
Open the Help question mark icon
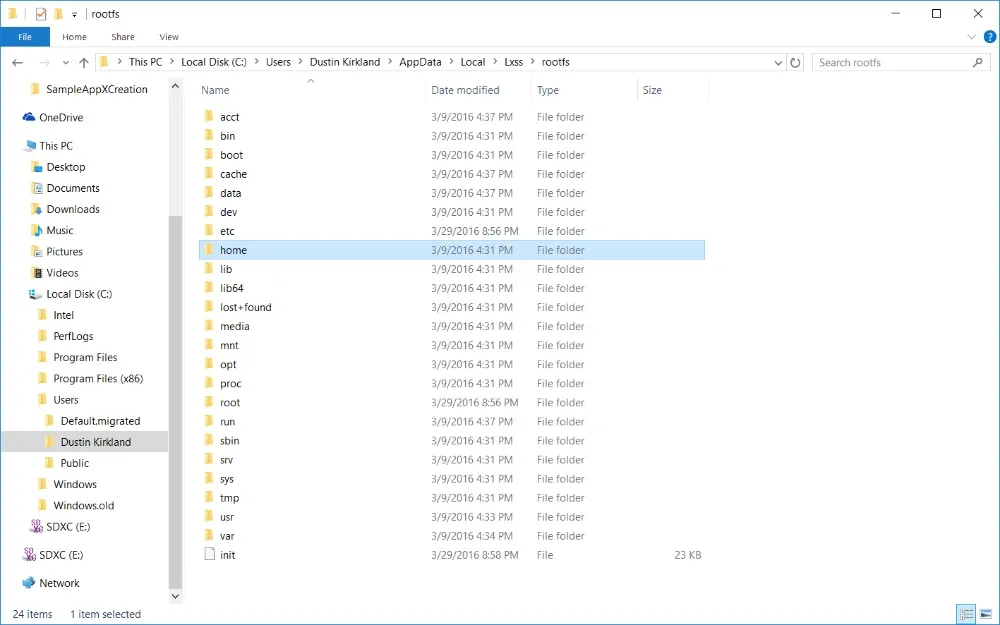click(x=987, y=37)
